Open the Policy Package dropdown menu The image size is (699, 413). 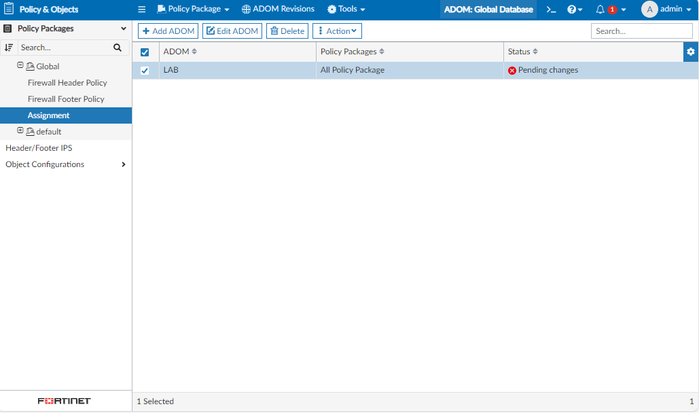[193, 9]
